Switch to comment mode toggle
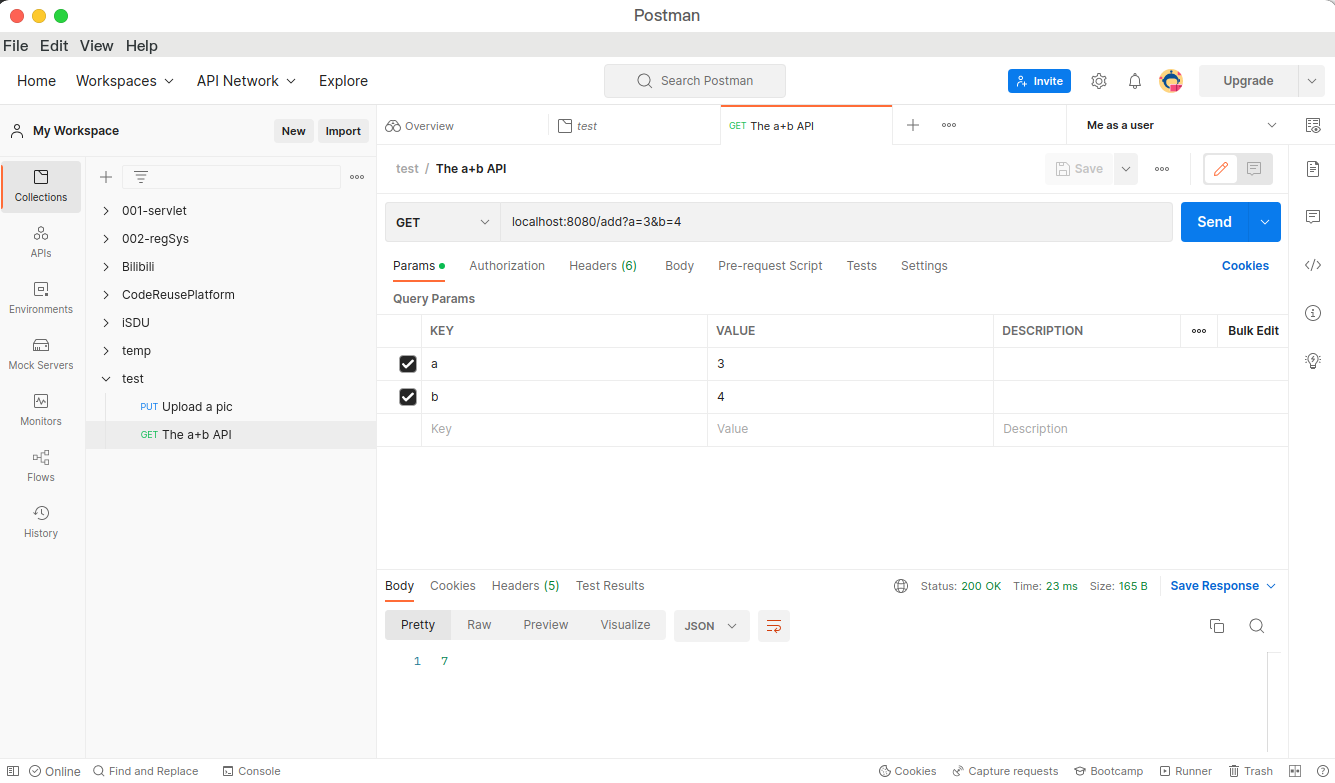Screen dimensions: 1335x783 click(x=1254, y=169)
